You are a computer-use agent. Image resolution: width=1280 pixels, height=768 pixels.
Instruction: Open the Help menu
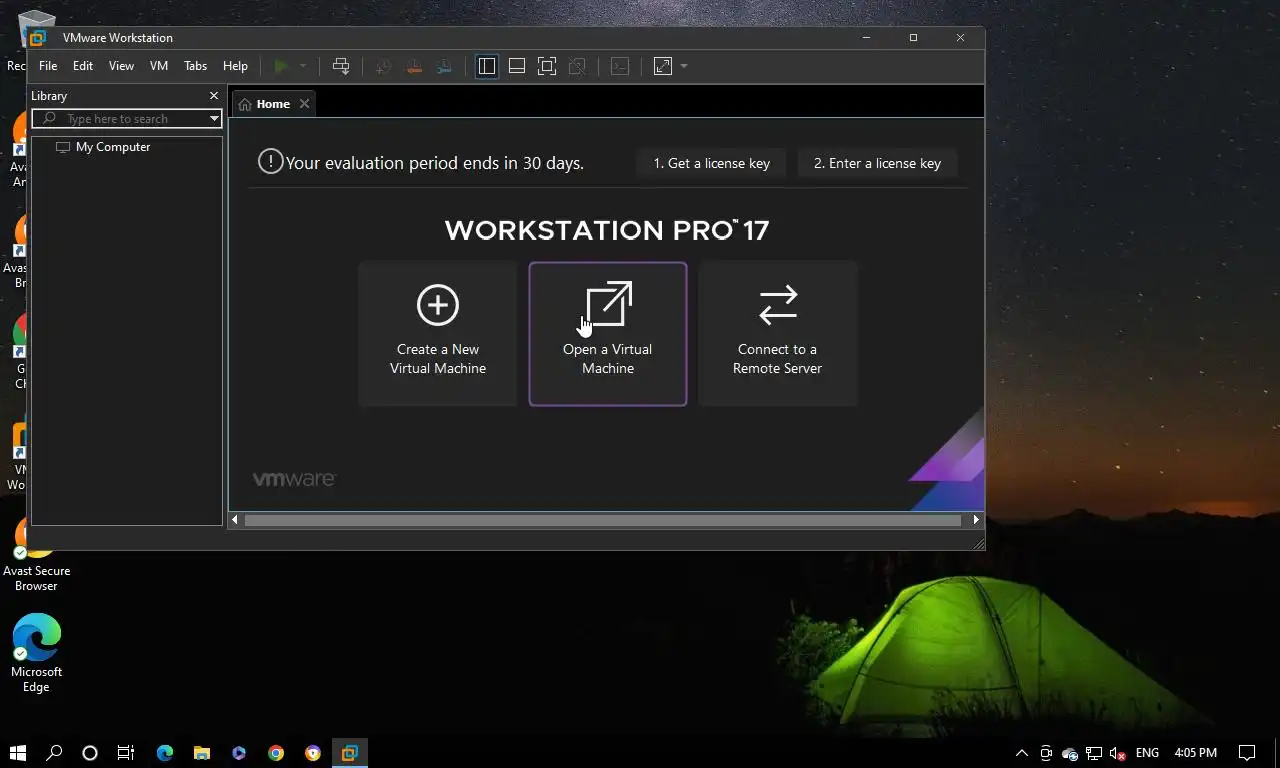coord(235,66)
